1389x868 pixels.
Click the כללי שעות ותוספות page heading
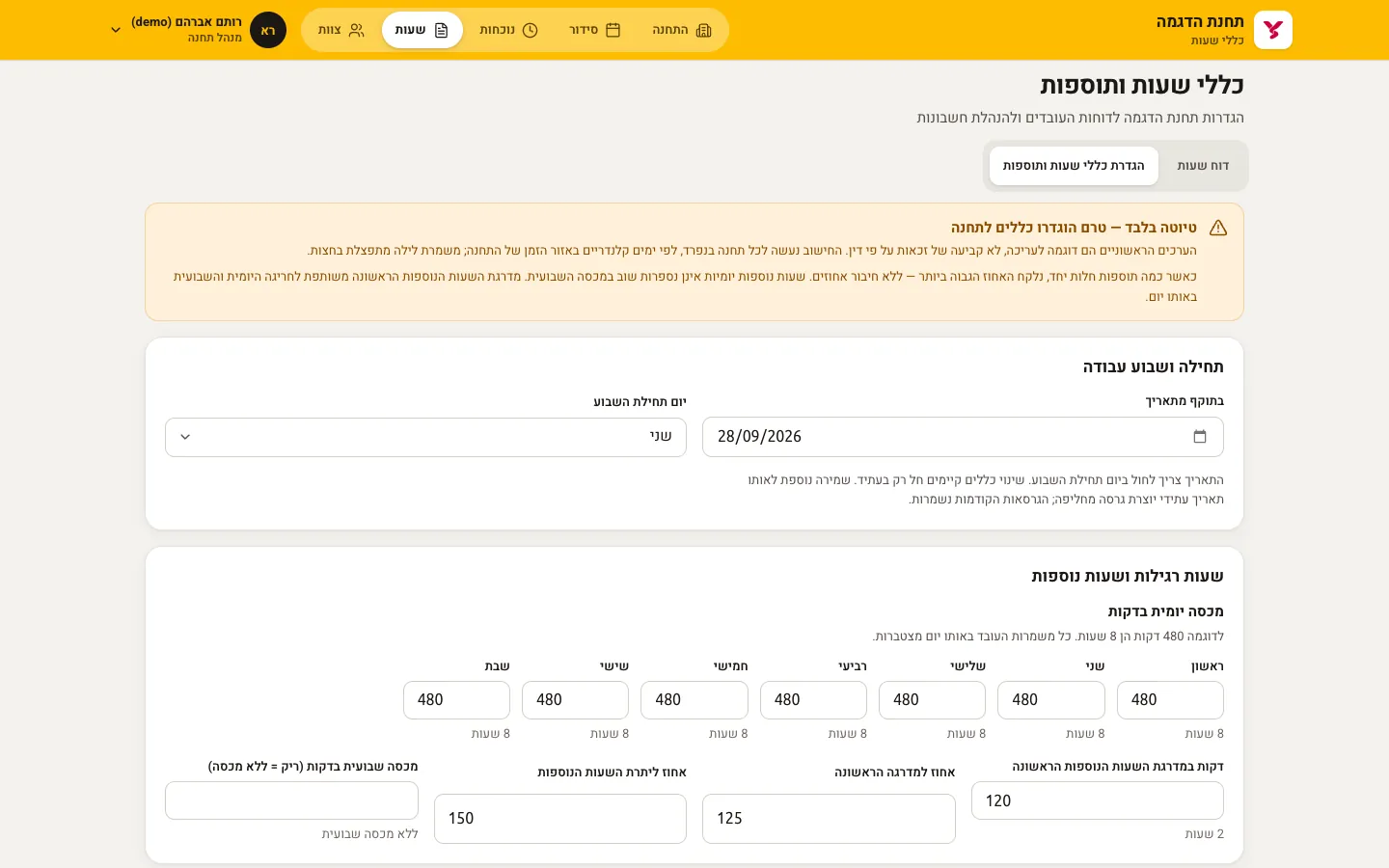tap(1142, 85)
